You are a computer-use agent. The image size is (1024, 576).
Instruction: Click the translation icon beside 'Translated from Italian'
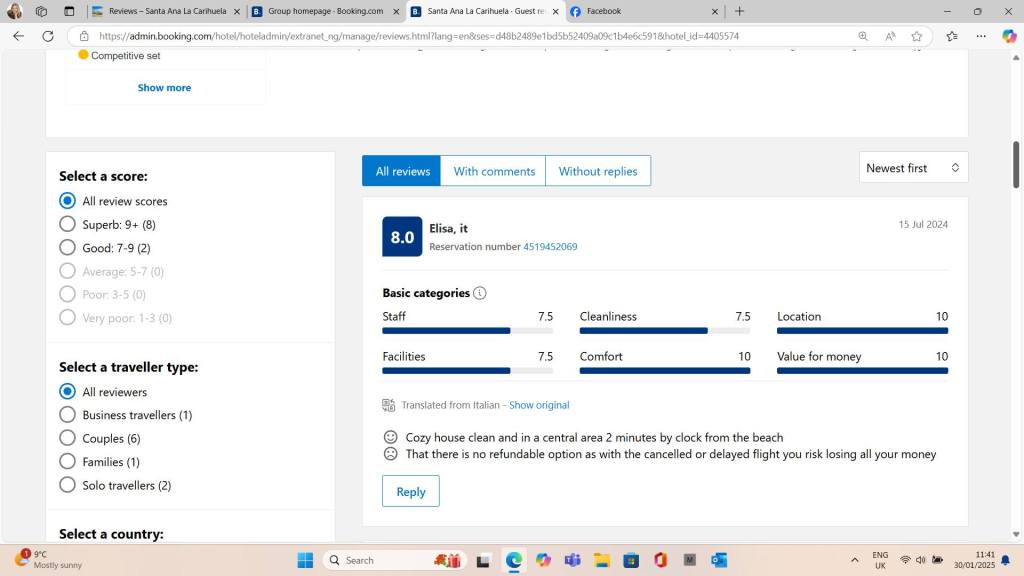tap(389, 405)
